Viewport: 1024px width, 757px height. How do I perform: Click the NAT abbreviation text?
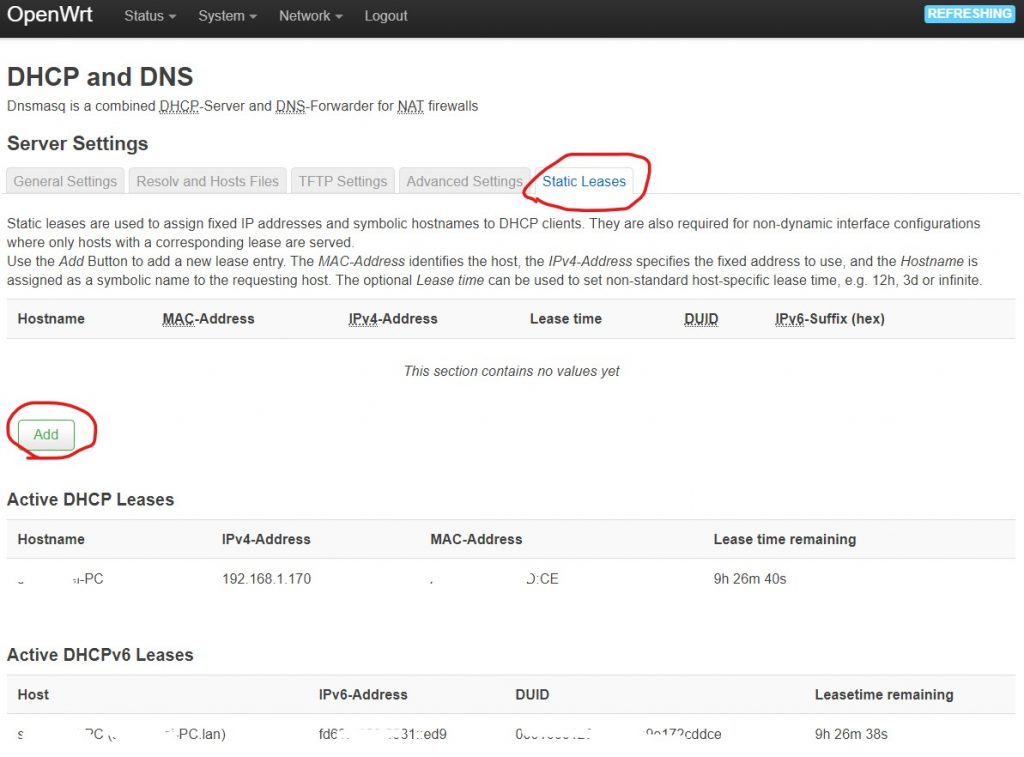(410, 106)
